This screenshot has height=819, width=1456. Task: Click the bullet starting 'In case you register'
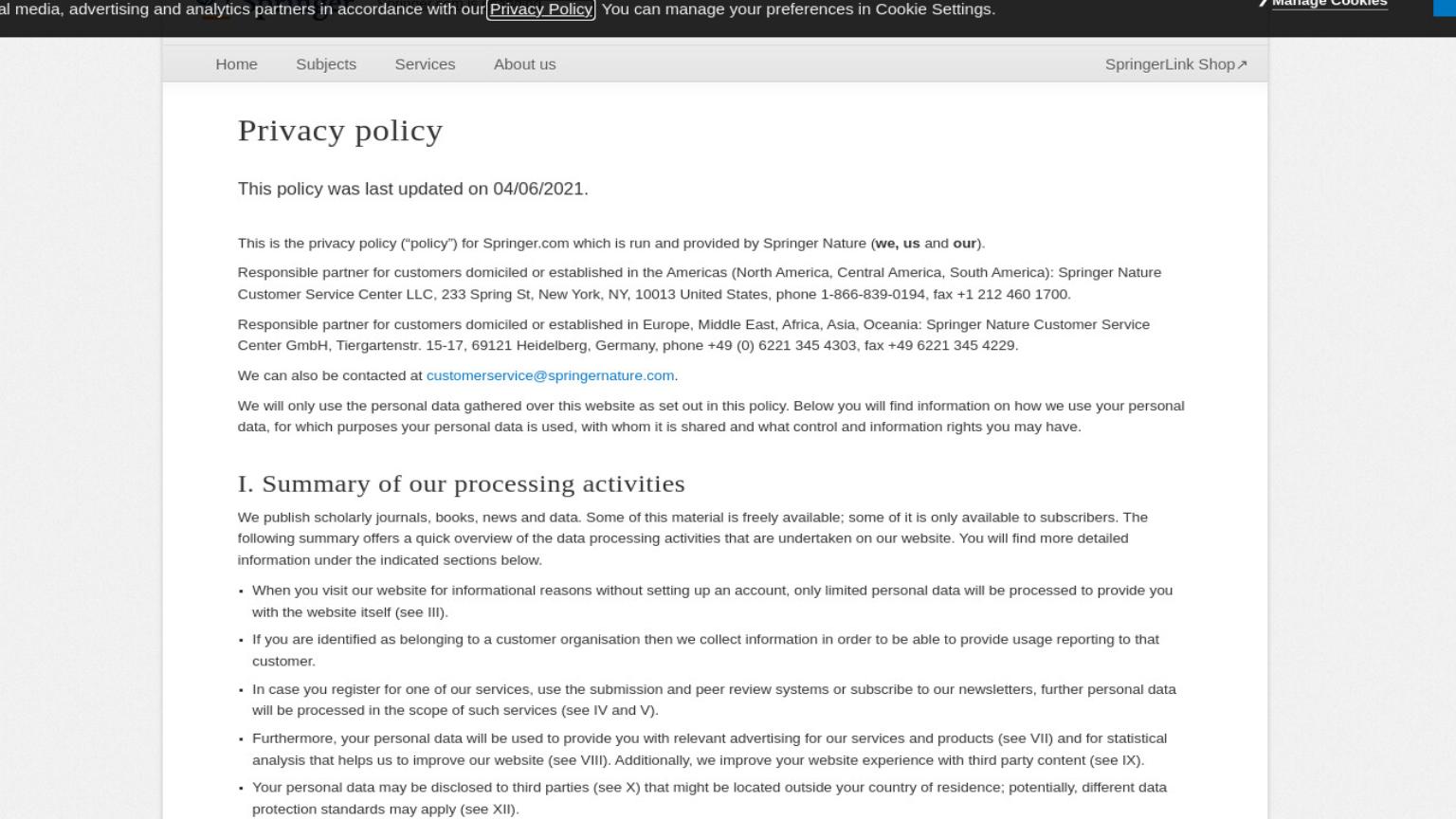(x=714, y=700)
